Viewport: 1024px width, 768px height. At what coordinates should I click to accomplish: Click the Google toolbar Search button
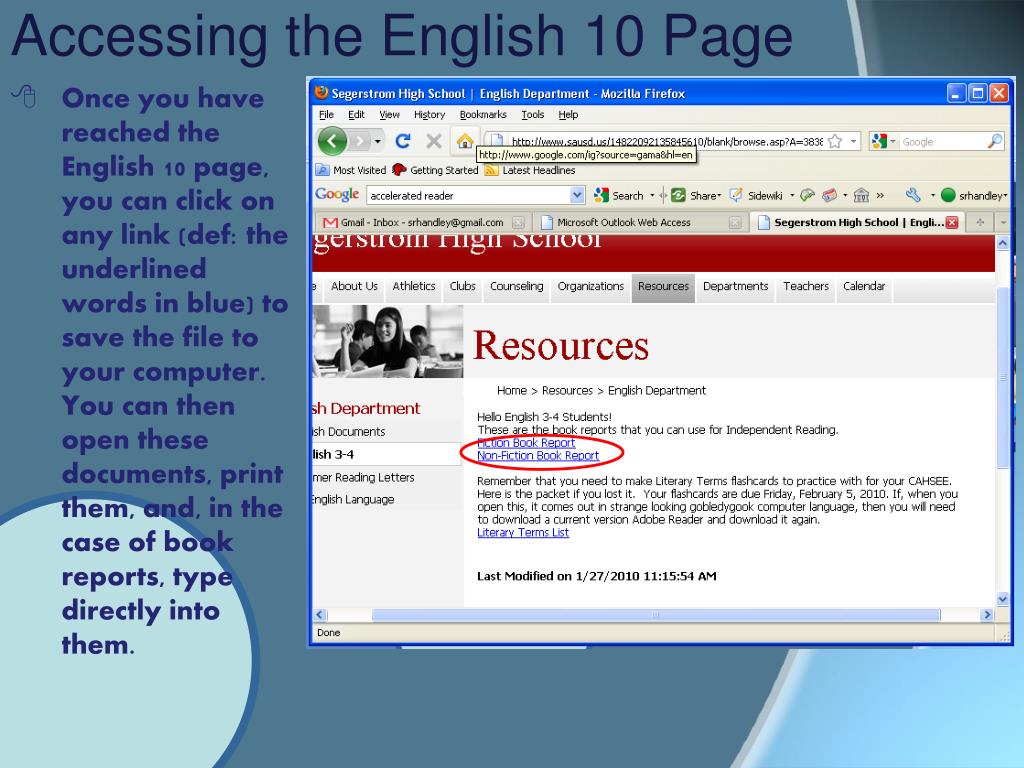pos(618,195)
